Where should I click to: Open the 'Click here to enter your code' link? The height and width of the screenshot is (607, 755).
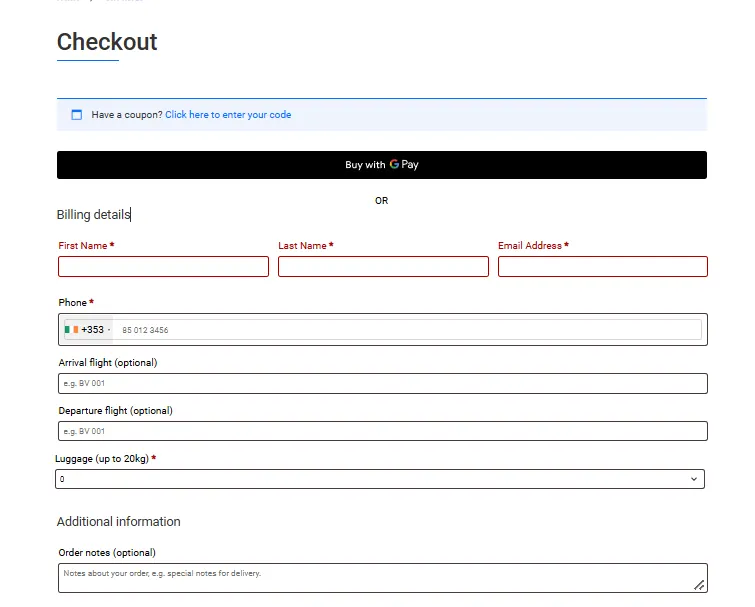click(228, 115)
